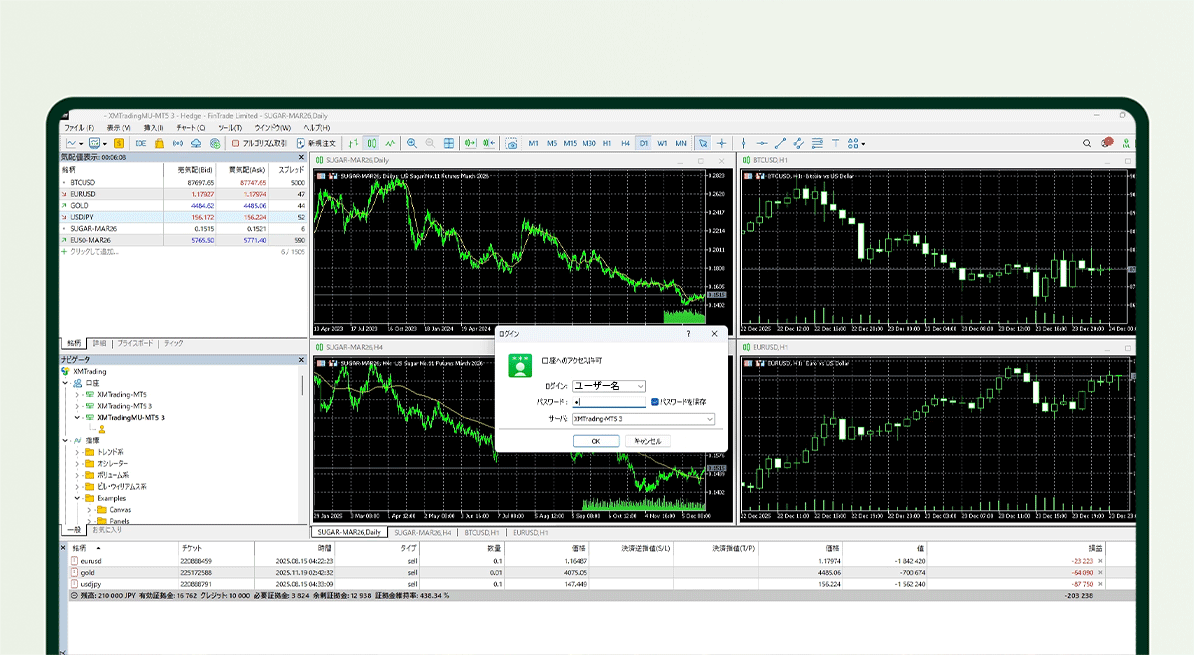Switch to BTCUSD,H1 chart tab
Screen dimensions: 1194x655
pyautogui.click(x=481, y=533)
